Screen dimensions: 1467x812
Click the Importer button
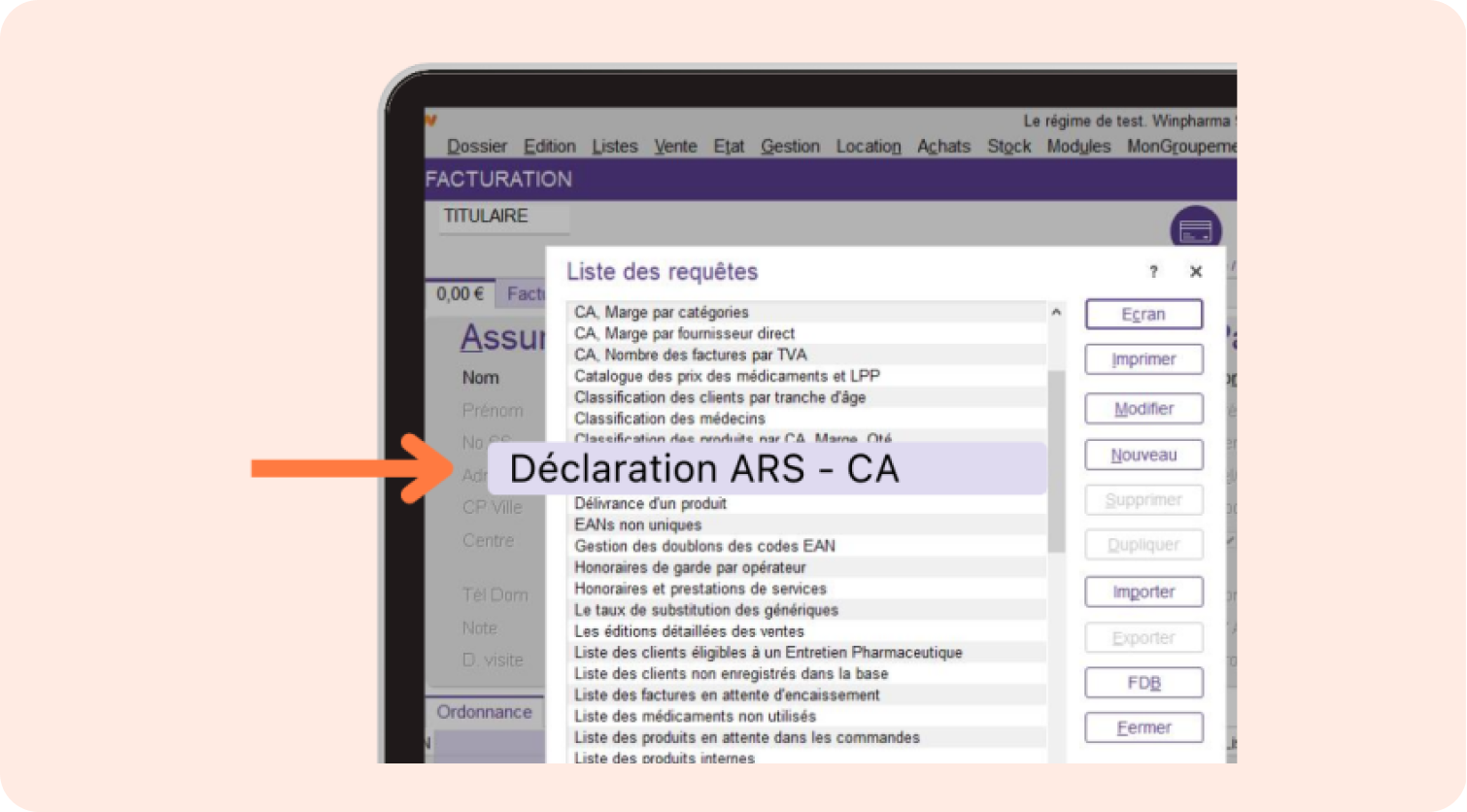[1143, 592]
